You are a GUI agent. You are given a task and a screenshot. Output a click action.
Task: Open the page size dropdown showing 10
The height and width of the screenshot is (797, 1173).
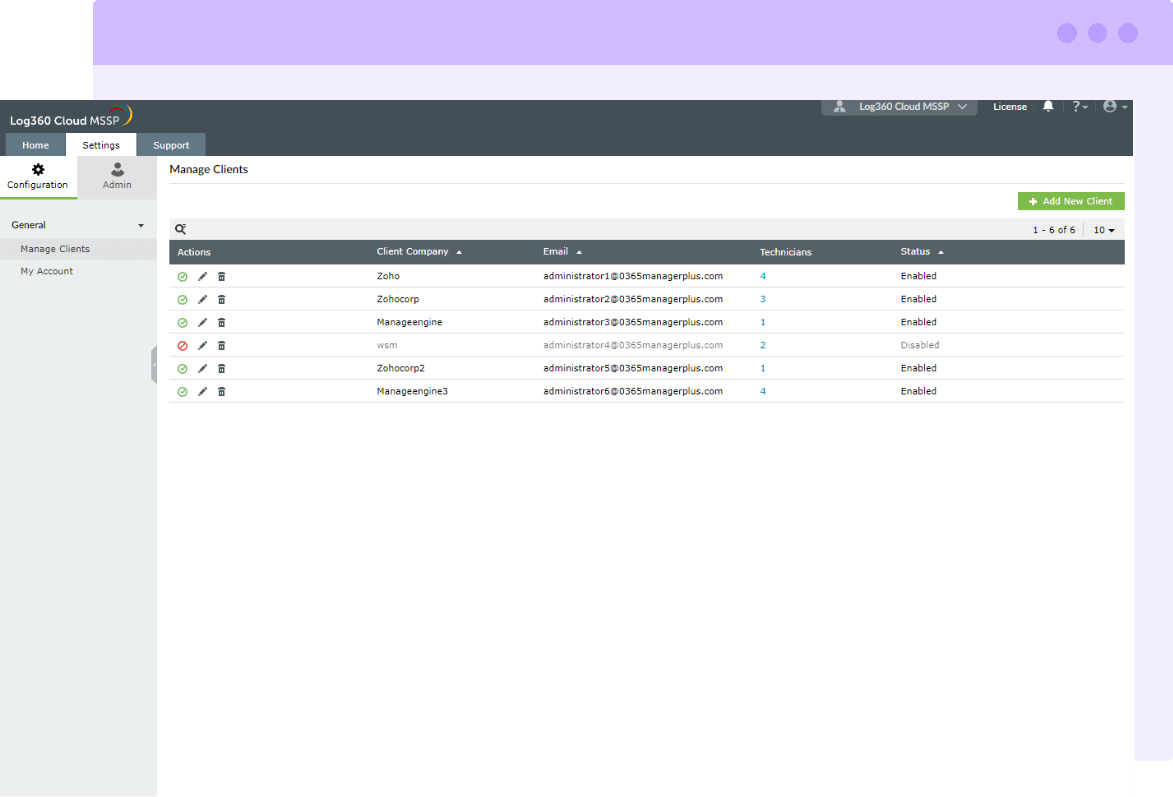coord(1104,229)
